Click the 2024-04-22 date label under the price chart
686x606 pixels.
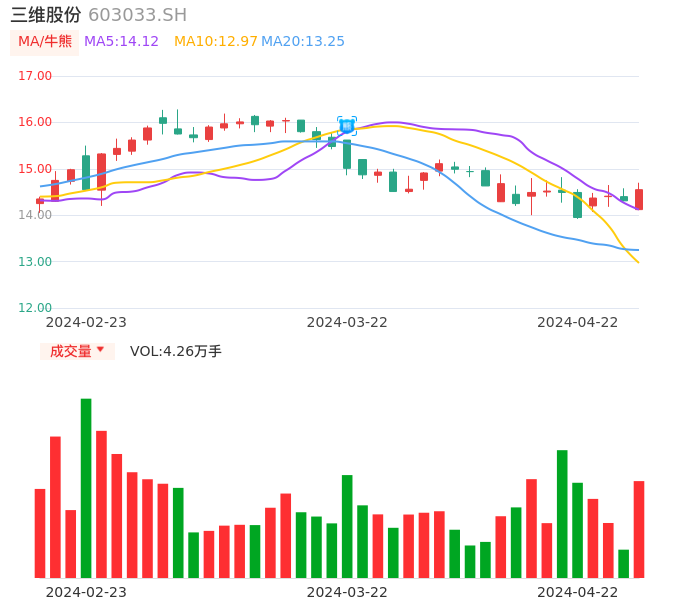[x=578, y=322]
